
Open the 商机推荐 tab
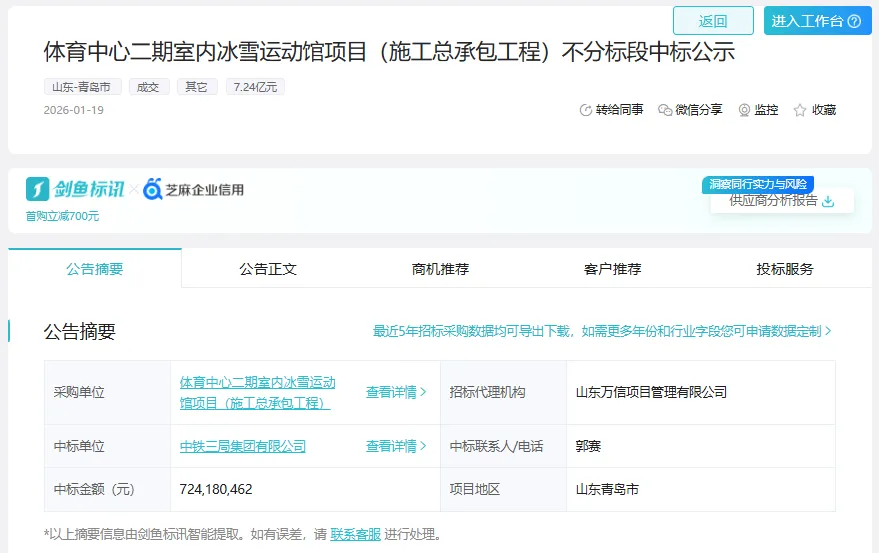(x=440, y=269)
